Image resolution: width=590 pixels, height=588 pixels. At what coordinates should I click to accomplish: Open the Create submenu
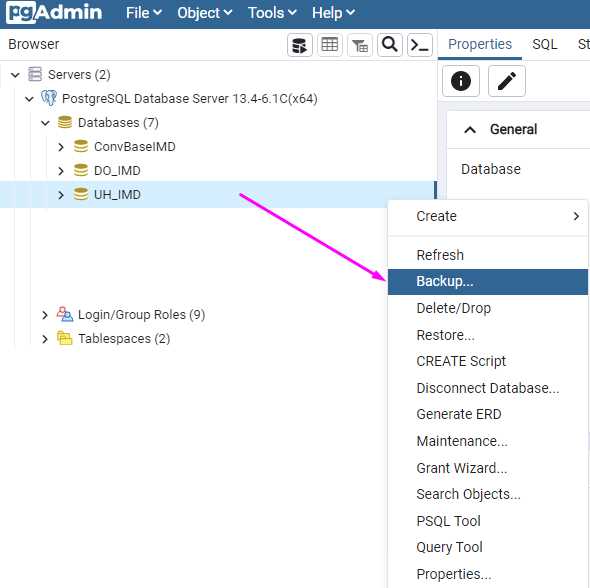[488, 216]
